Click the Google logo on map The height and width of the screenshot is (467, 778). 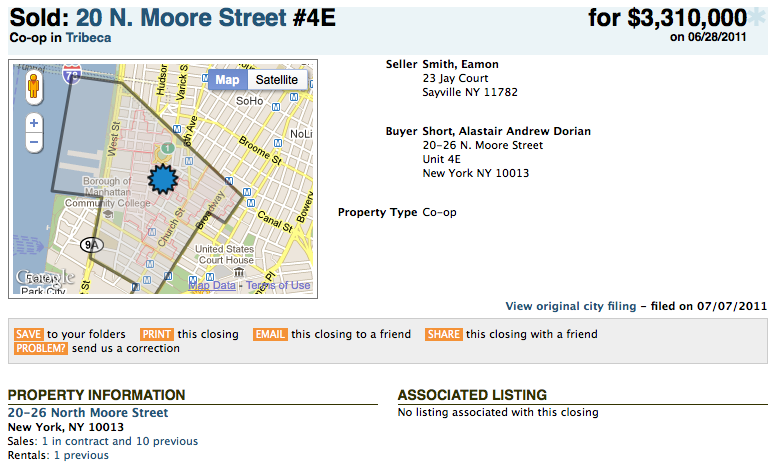coord(43,278)
